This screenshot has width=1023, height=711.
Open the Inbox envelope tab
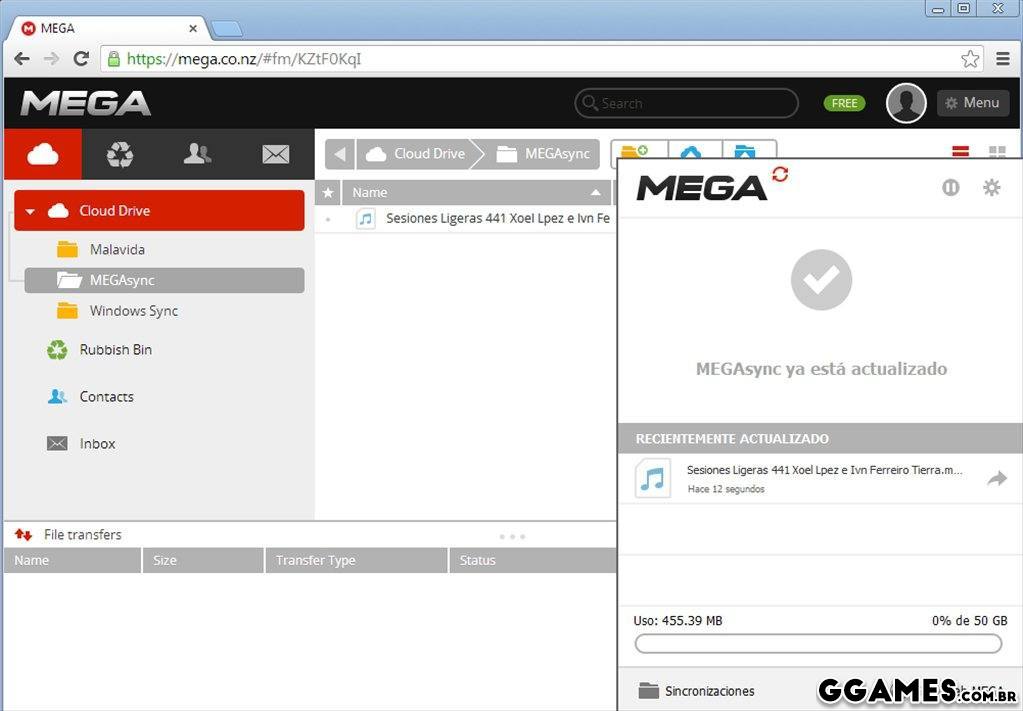coord(275,154)
